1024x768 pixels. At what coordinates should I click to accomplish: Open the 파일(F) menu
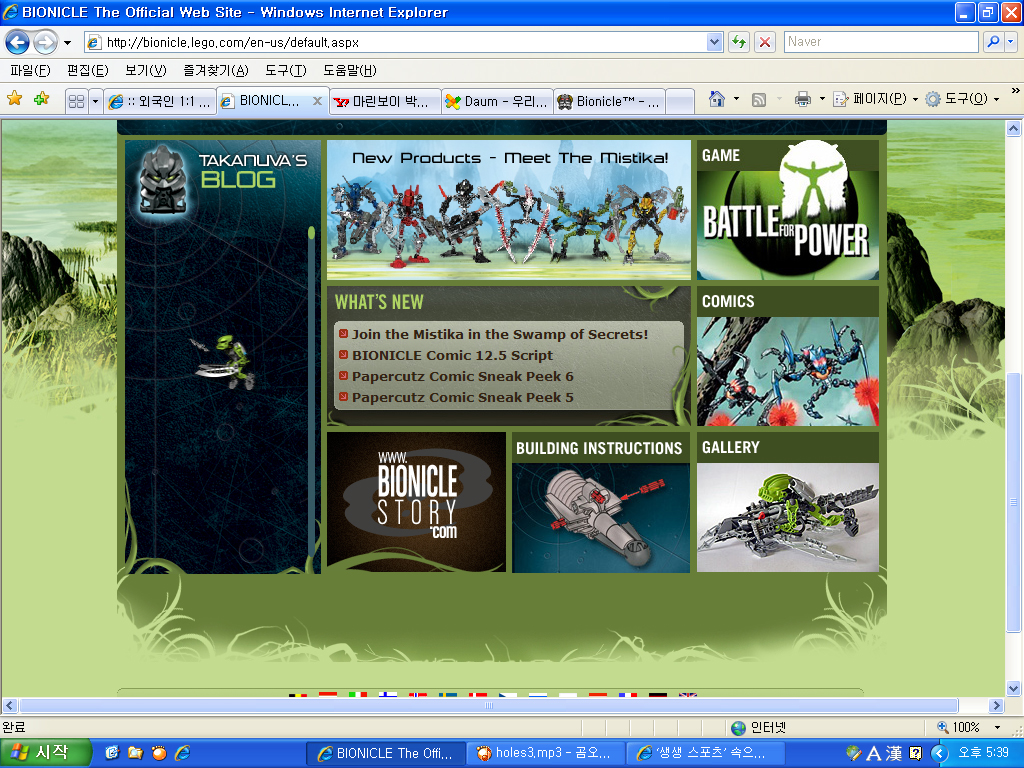click(x=30, y=70)
